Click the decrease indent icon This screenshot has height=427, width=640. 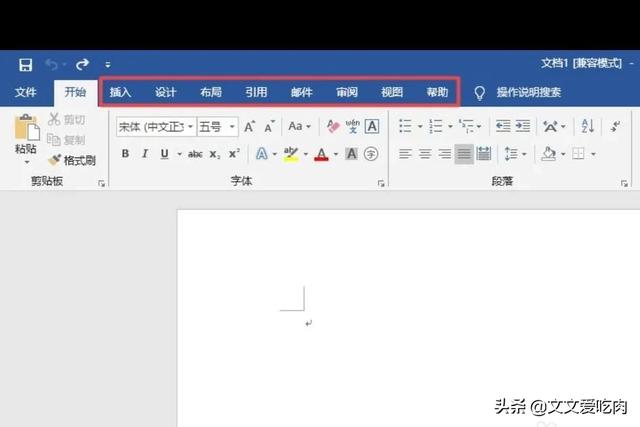(503, 127)
